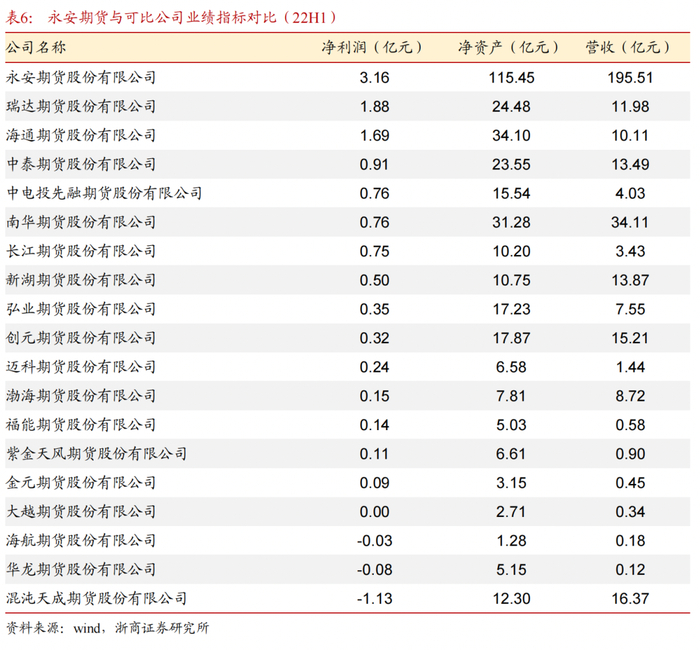Click the net assets value 34.10
700x650 pixels.
(x=512, y=136)
